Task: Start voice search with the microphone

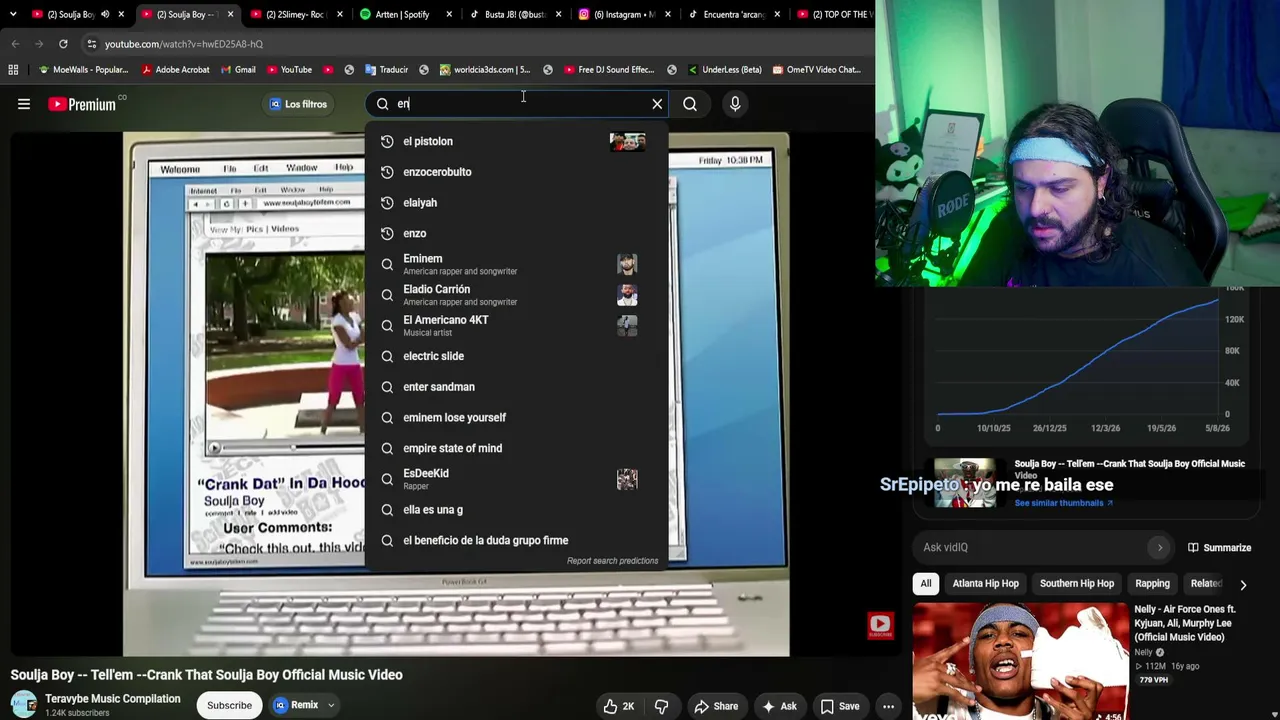Action: [735, 104]
